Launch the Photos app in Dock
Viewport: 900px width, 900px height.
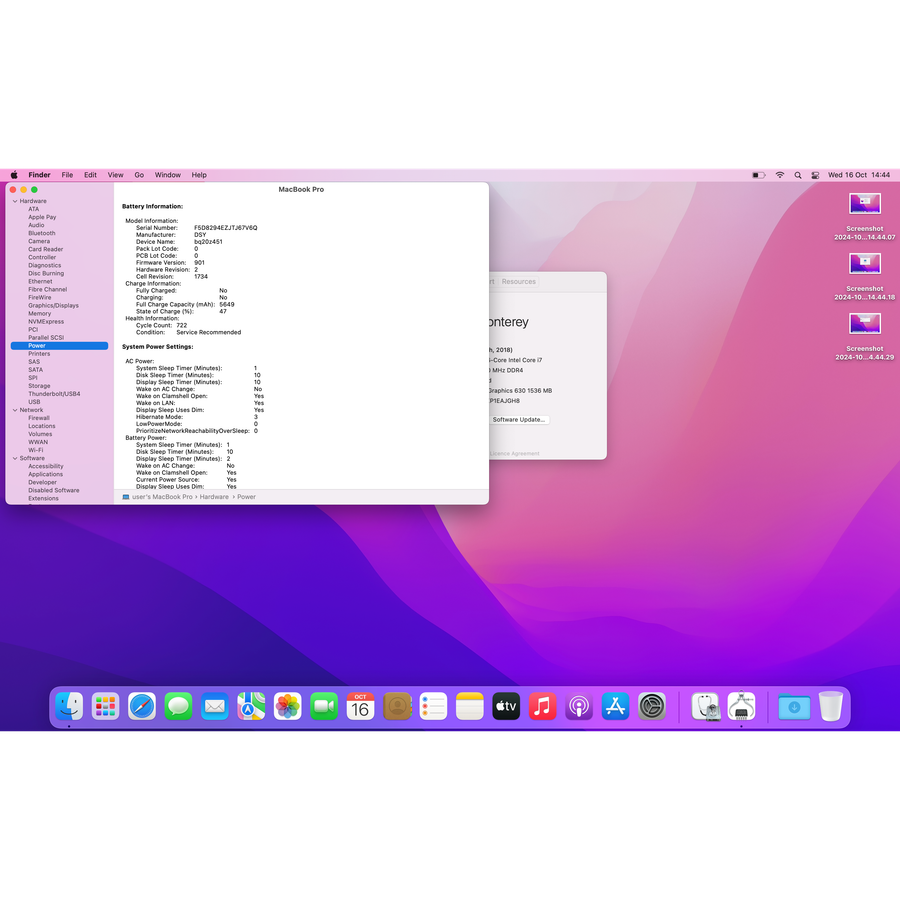point(288,707)
